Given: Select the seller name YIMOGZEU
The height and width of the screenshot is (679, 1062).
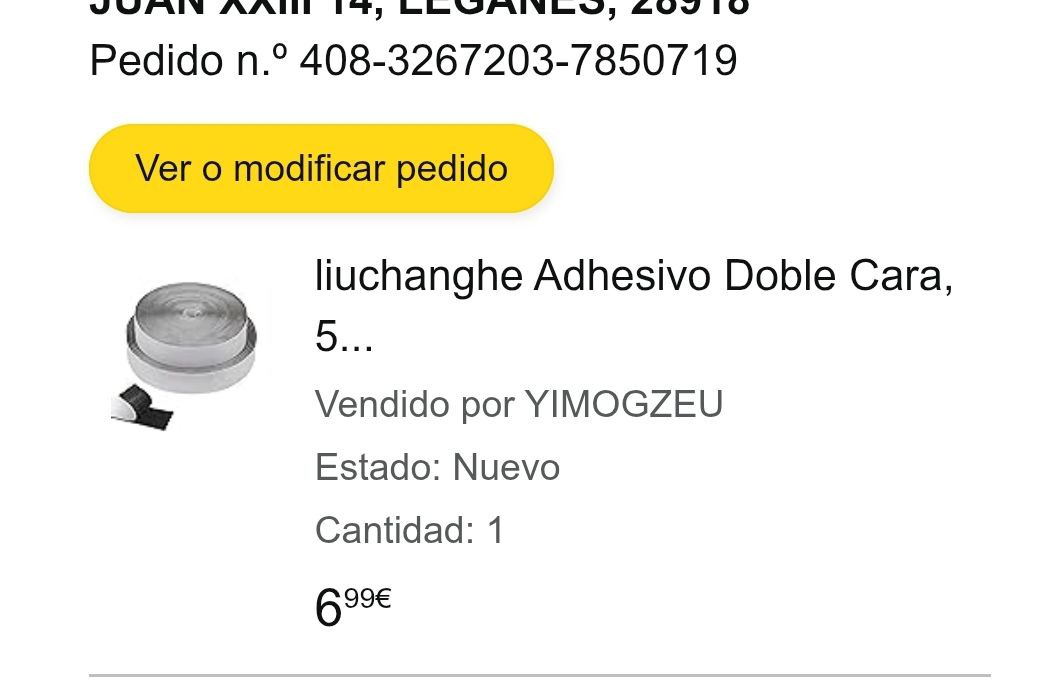Looking at the screenshot, I should tap(624, 404).
